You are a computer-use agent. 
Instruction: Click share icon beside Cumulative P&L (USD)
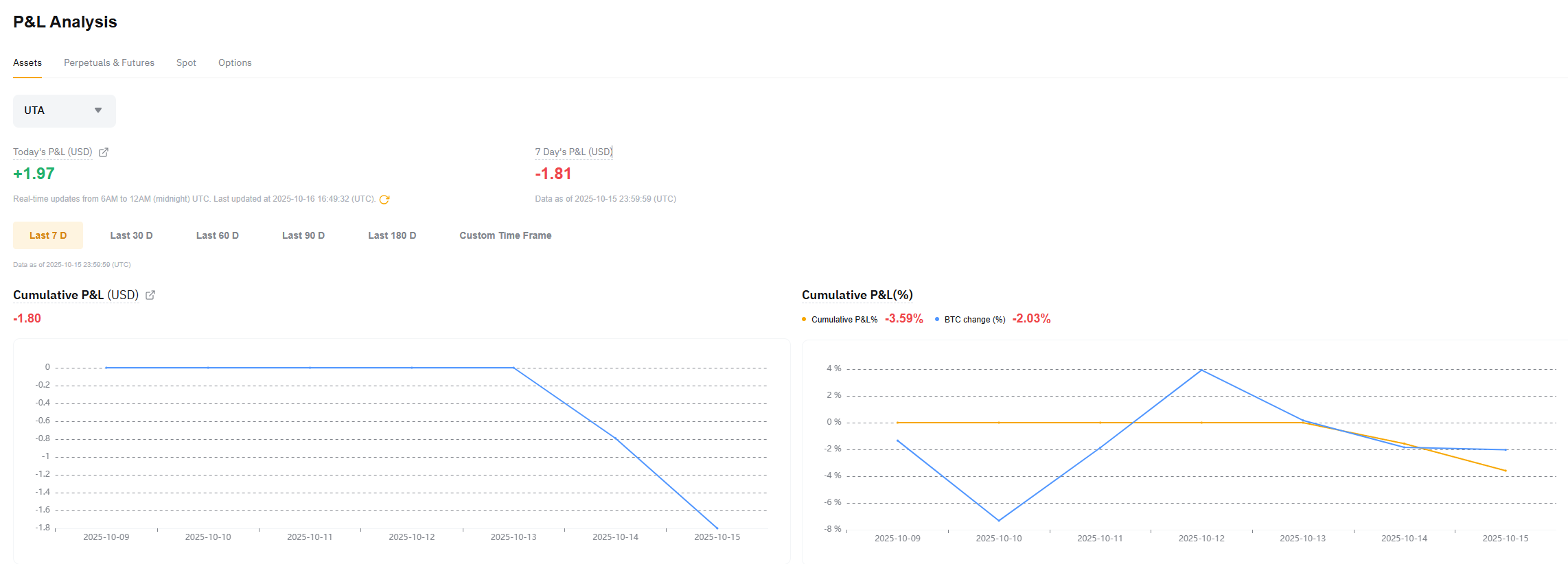coord(150,295)
